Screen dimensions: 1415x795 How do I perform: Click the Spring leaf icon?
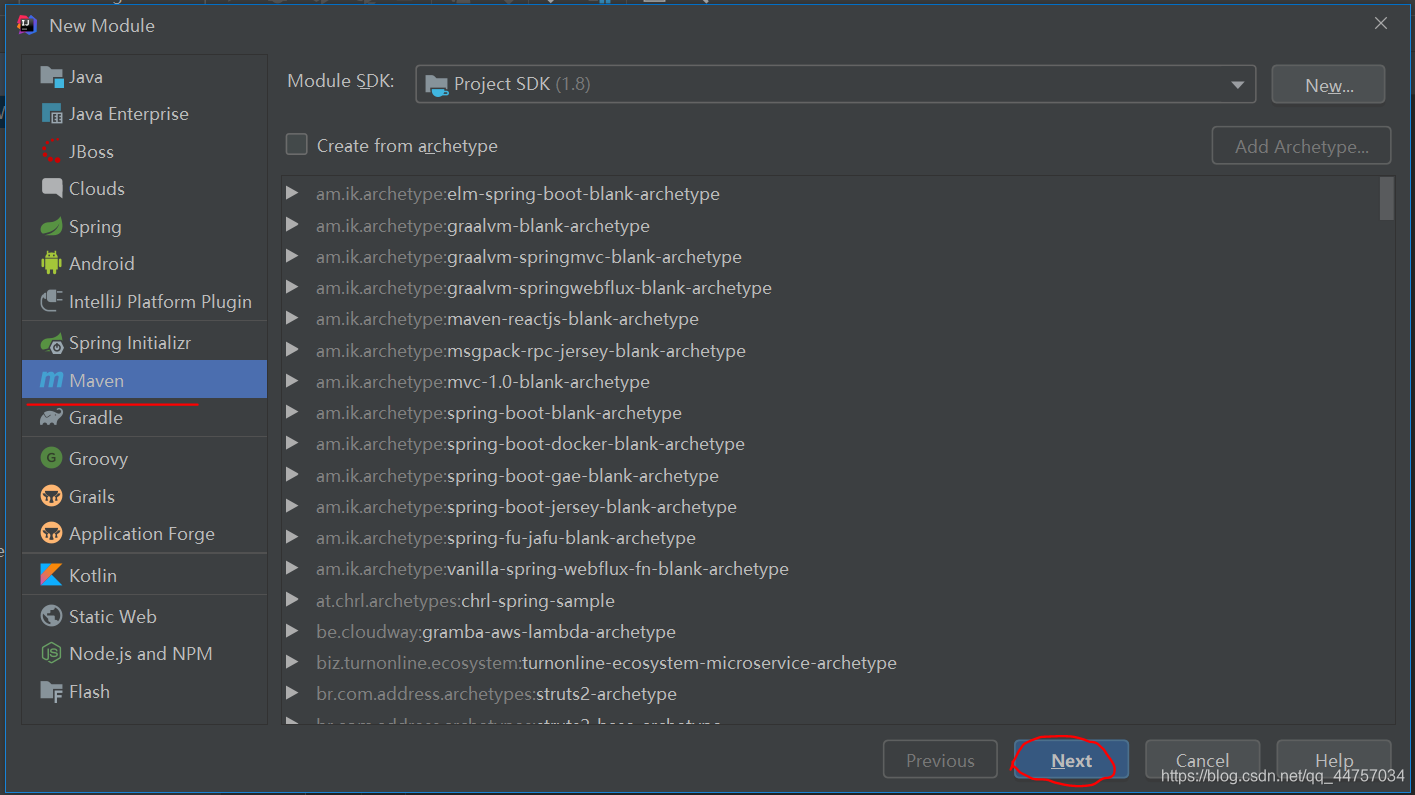tap(51, 227)
